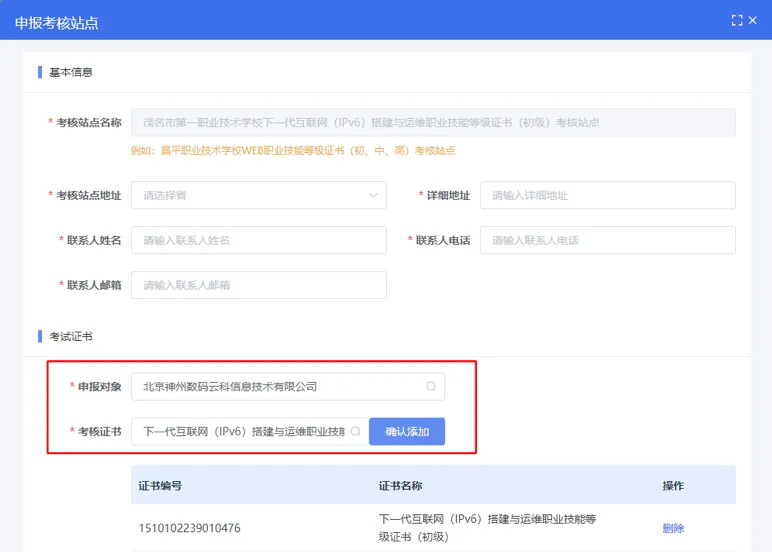Click the 详细地址 label
This screenshot has height=552, width=772.
448,195
